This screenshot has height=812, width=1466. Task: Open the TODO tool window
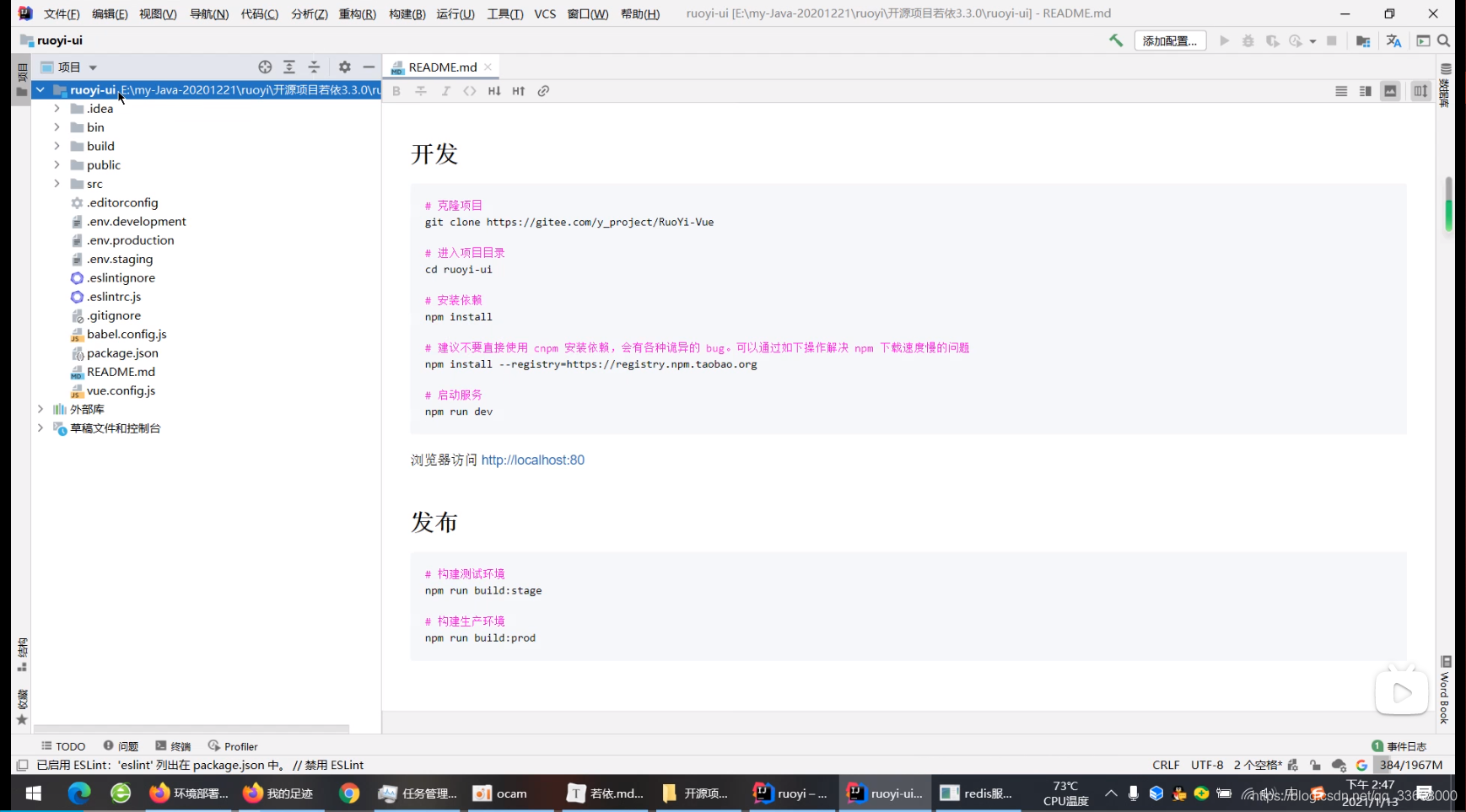63,746
